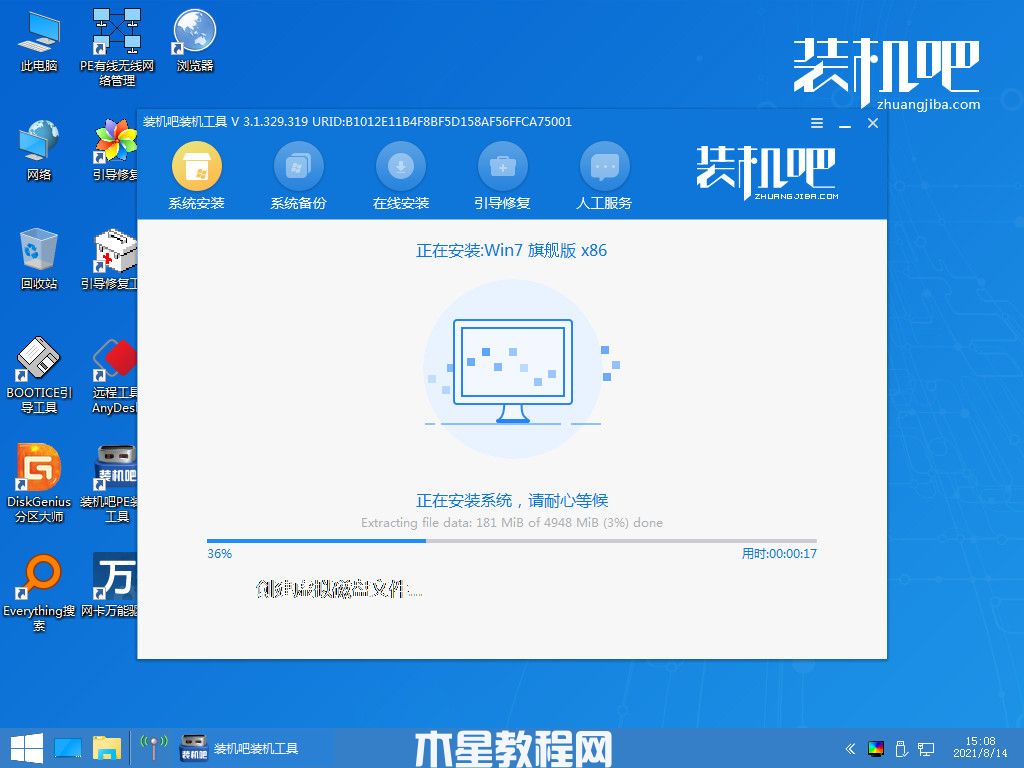The image size is (1024, 768).
Task: Select 装机吧装机工具 taskbar button
Action: click(x=240, y=748)
